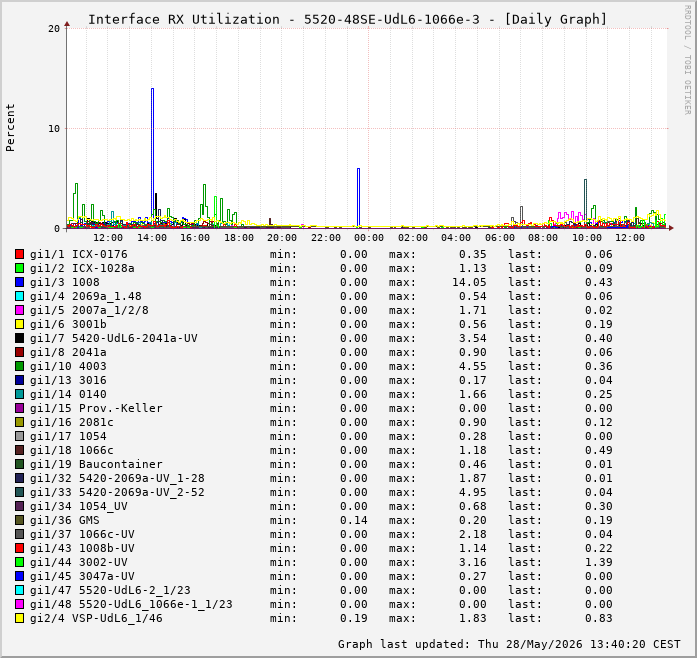Select the 20:00 time axis label
Image resolution: width=697 pixels, height=658 pixels.
[x=282, y=238]
